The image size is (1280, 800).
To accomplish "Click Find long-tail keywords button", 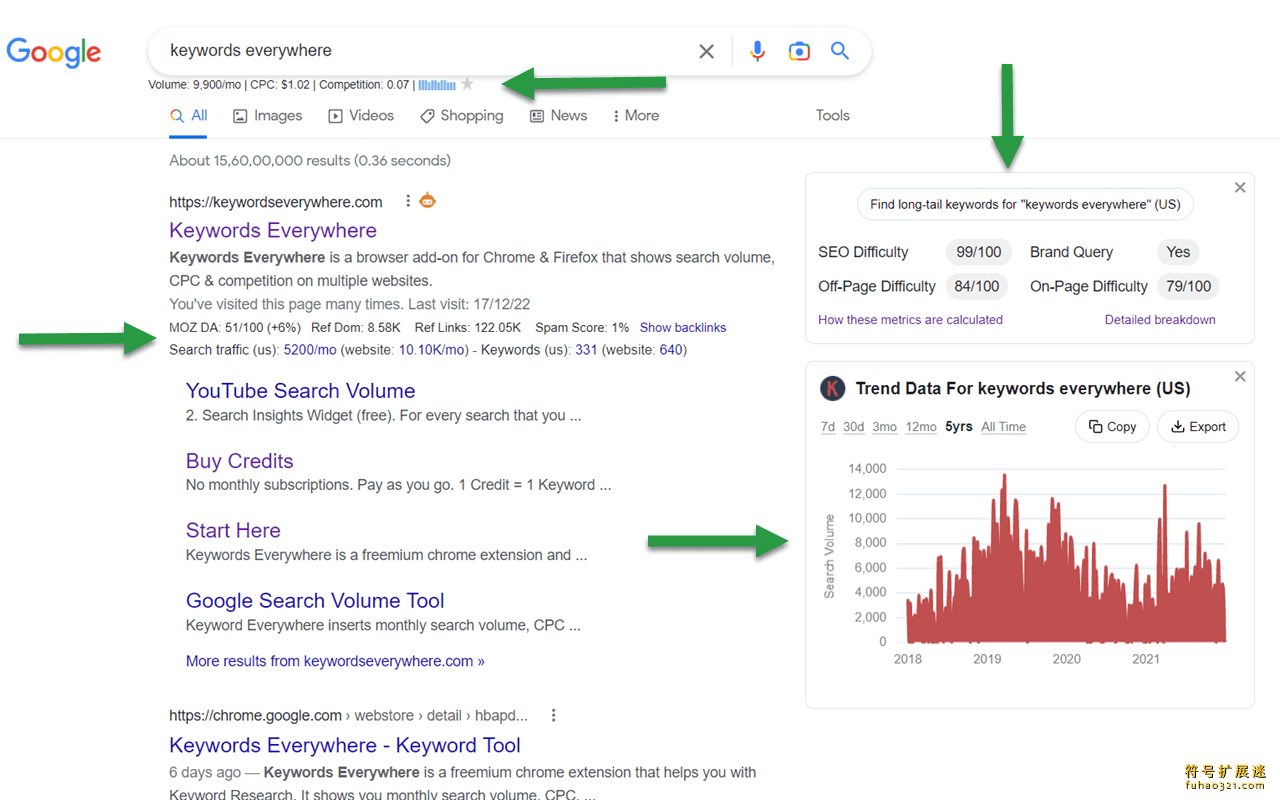I will tap(1025, 204).
